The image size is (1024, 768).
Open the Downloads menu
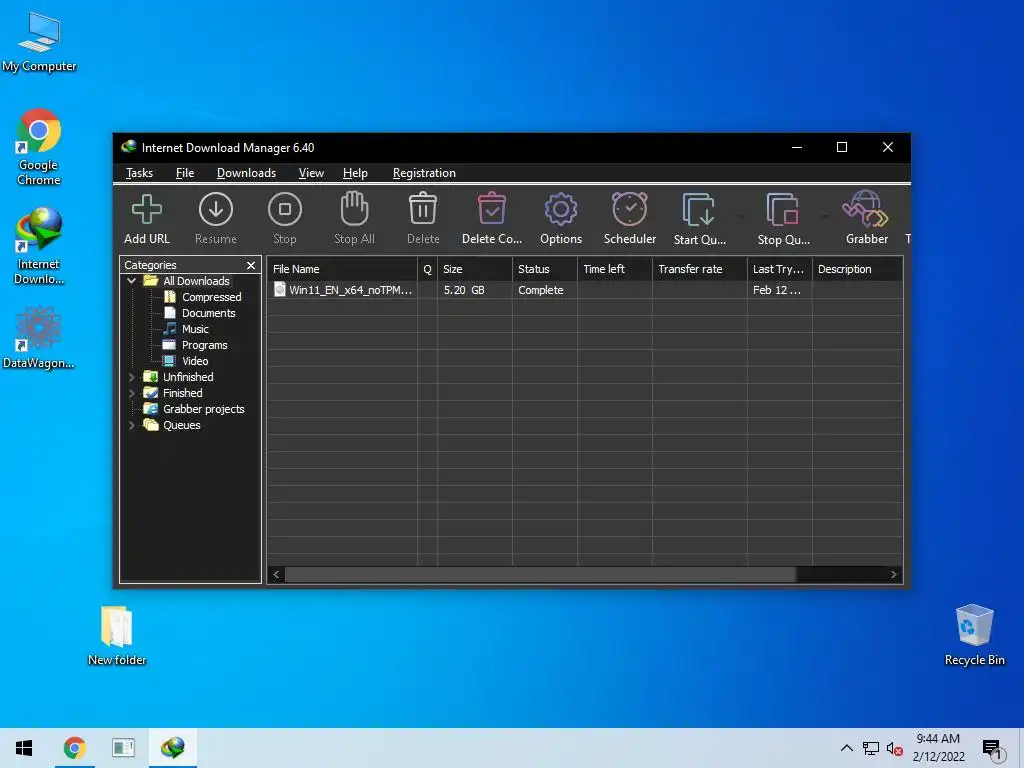[246, 173]
